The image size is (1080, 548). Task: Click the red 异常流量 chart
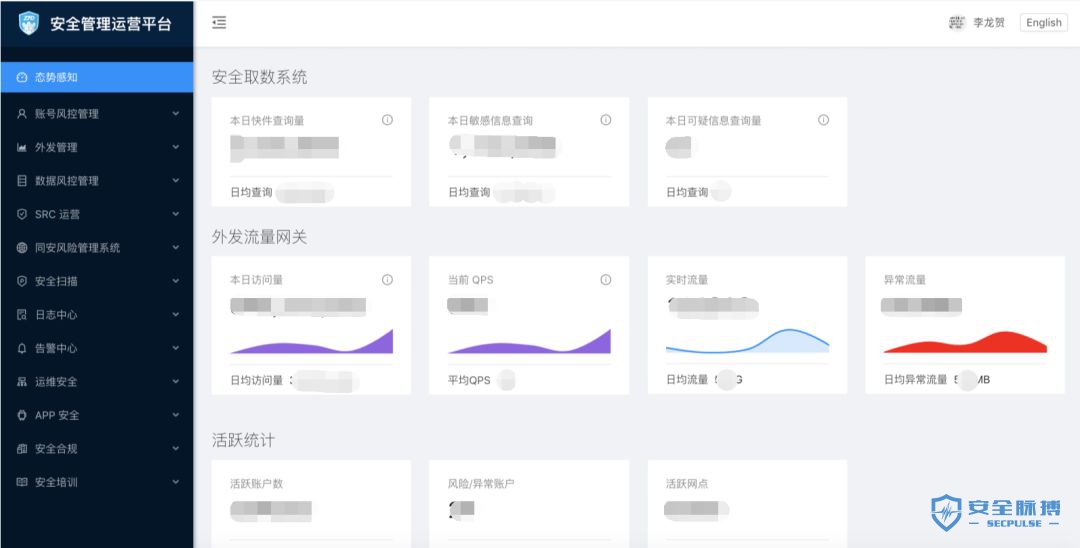click(964, 342)
